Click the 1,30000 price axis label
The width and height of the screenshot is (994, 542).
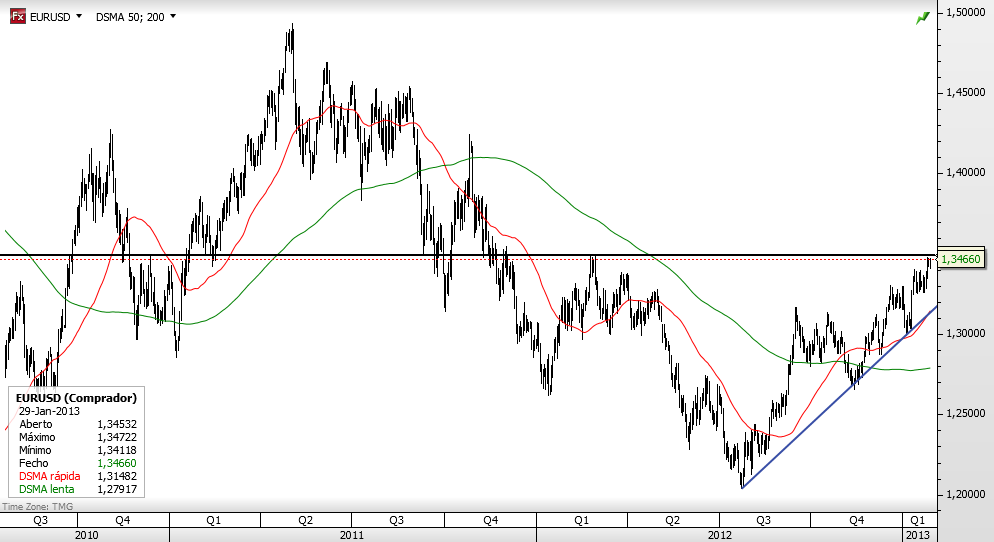965,333
